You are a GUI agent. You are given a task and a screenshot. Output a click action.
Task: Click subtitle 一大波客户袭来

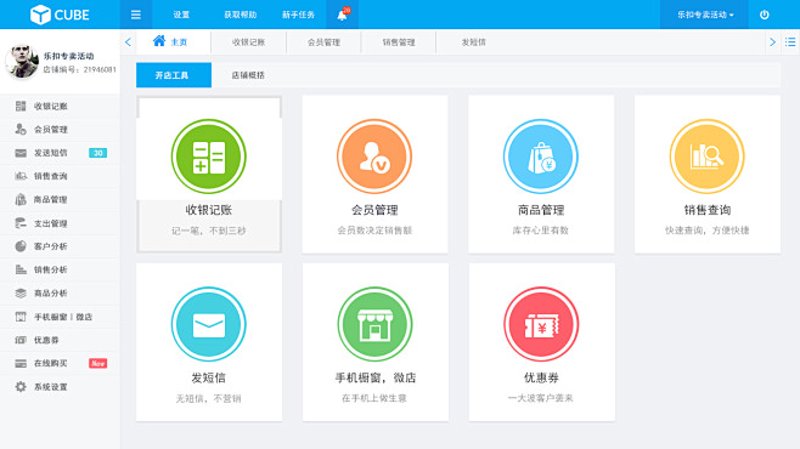coord(541,398)
